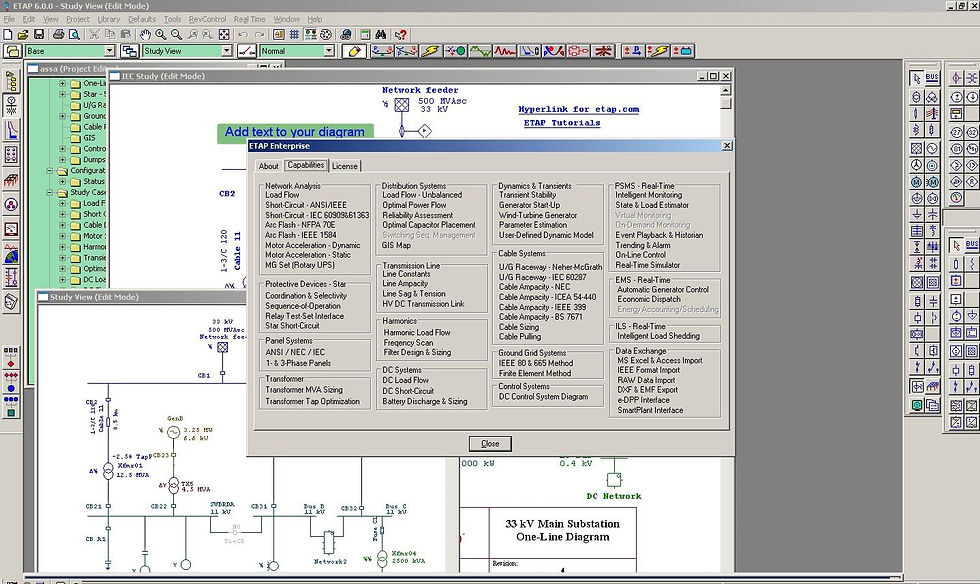This screenshot has width=980, height=584.
Task: Click the Help question mark icon
Action: [x=401, y=35]
